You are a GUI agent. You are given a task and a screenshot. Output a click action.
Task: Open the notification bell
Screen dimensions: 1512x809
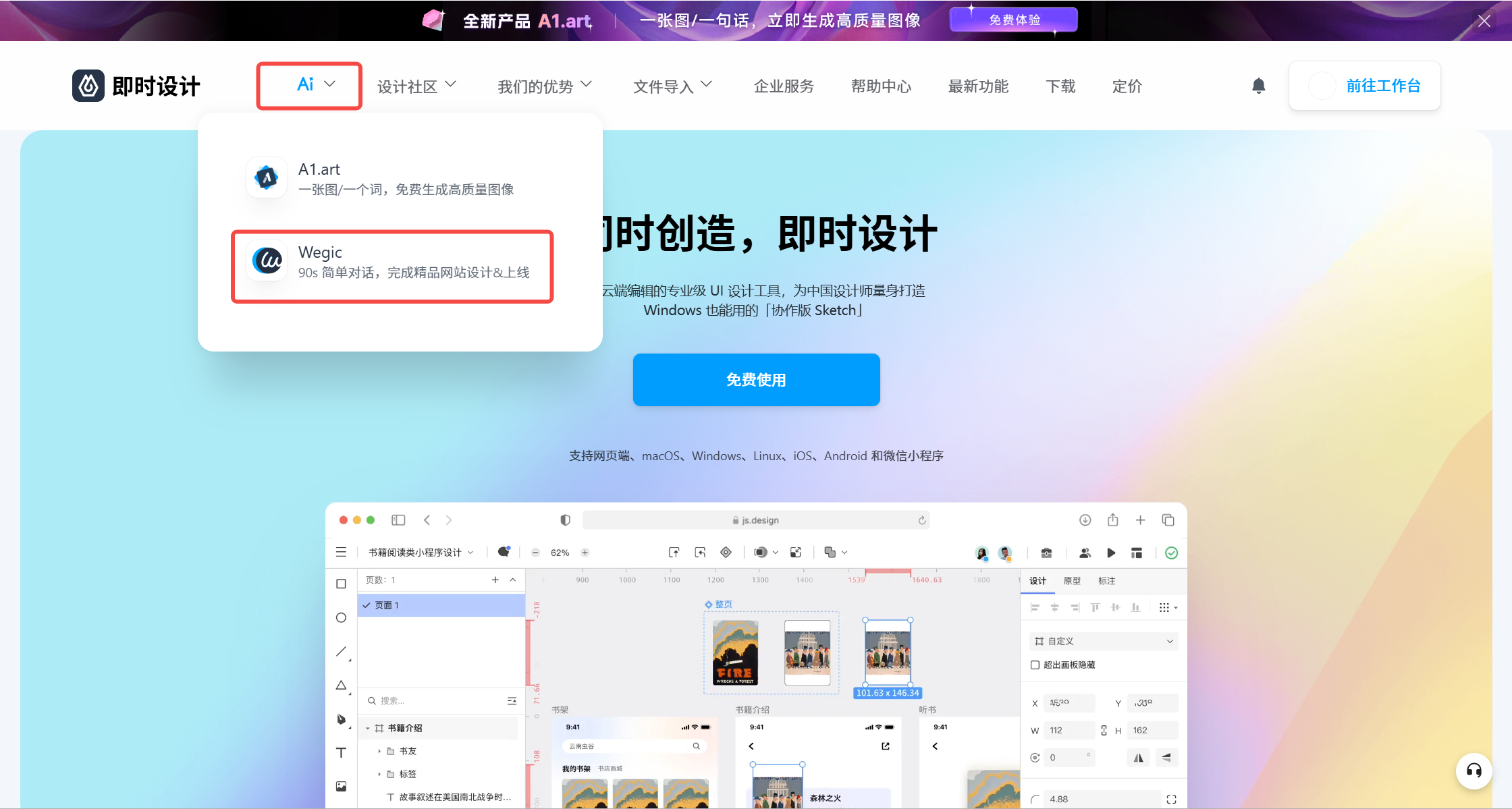(1258, 86)
